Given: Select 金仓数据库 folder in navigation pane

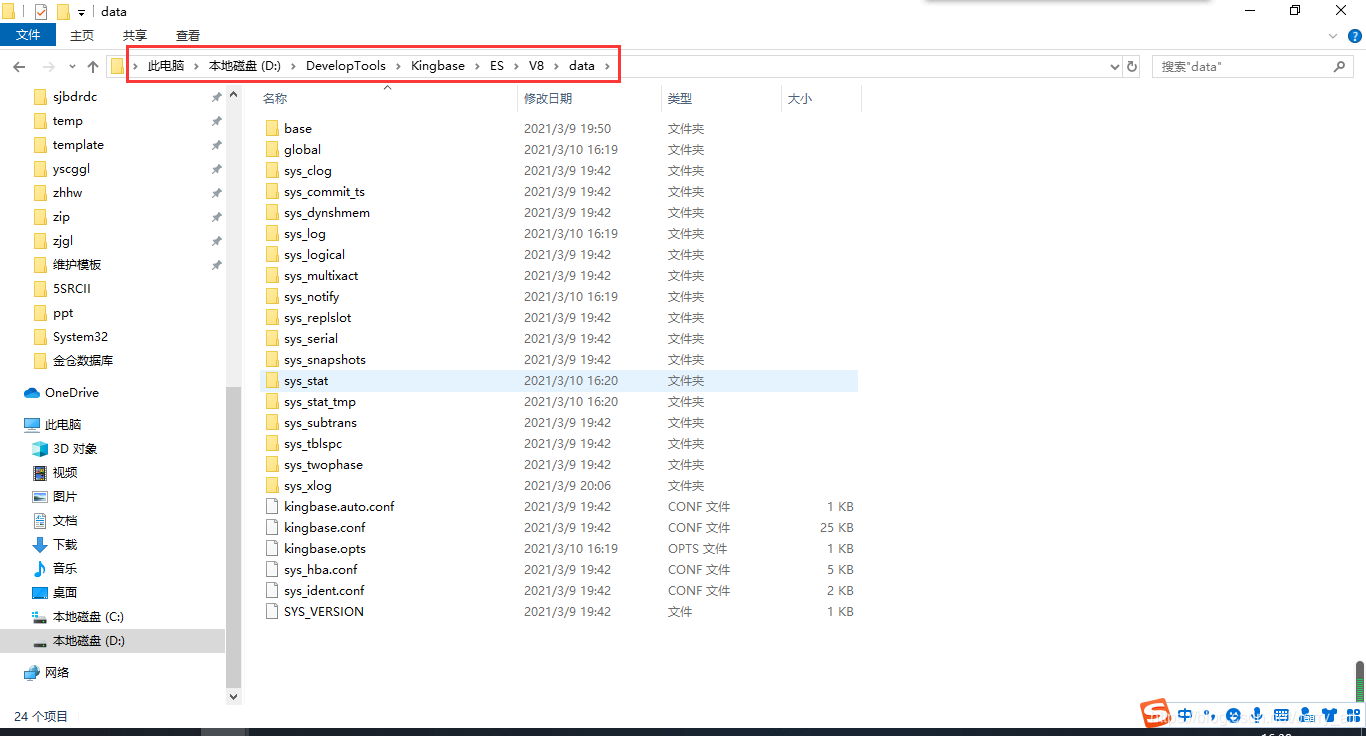Looking at the screenshot, I should [x=83, y=361].
